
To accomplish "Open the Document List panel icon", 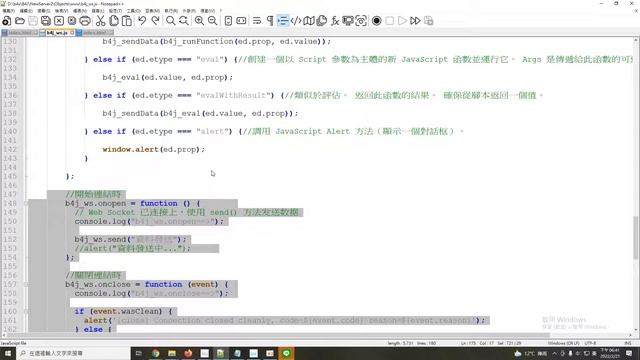I will point(322,21).
